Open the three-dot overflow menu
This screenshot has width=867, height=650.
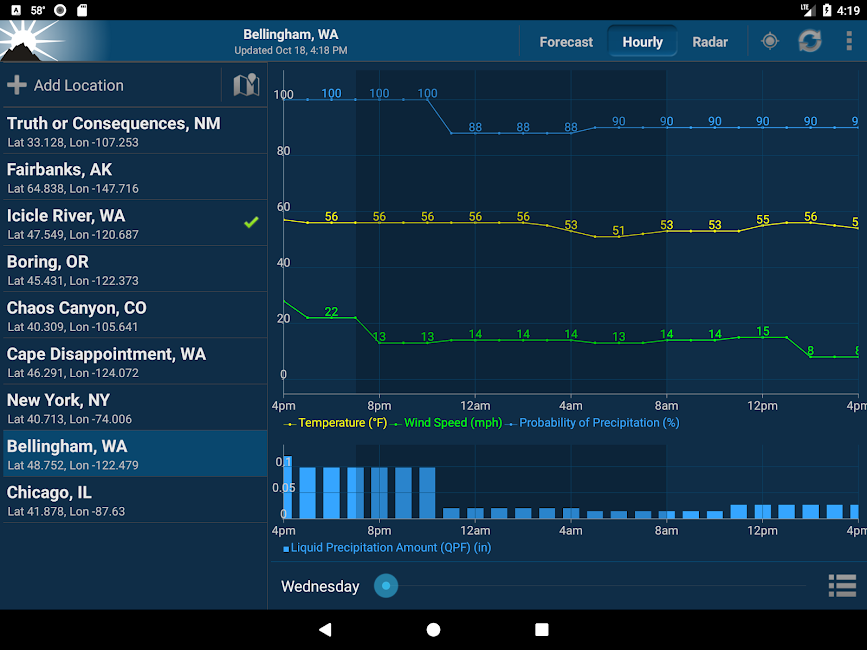pos(849,41)
